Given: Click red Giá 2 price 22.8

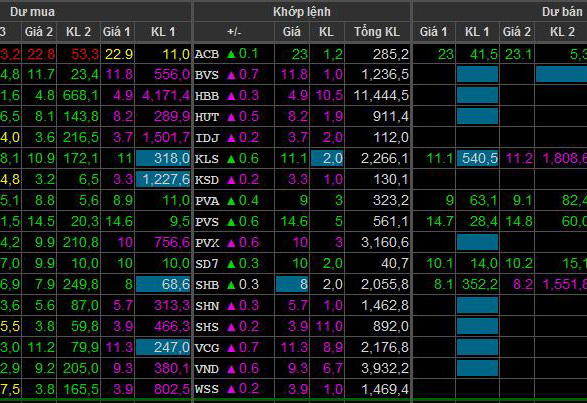Looking at the screenshot, I should pos(41,55).
